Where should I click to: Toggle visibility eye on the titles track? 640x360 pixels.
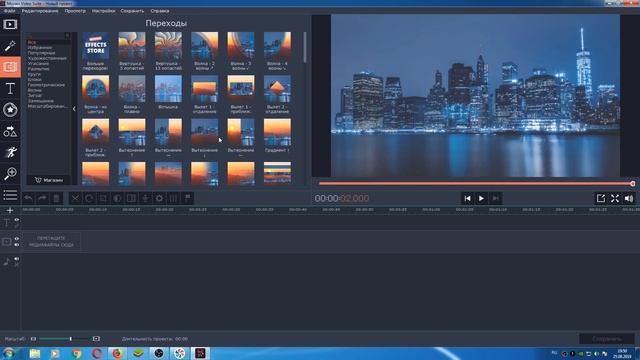(x=17, y=220)
